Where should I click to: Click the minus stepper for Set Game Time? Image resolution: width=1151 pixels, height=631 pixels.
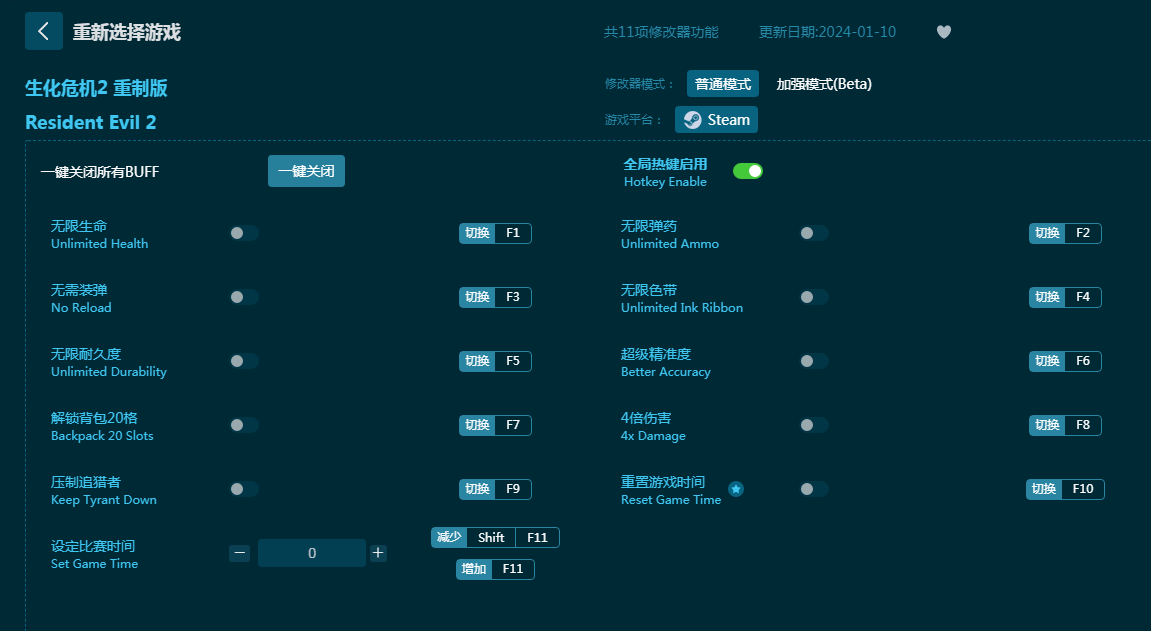[x=239, y=553]
